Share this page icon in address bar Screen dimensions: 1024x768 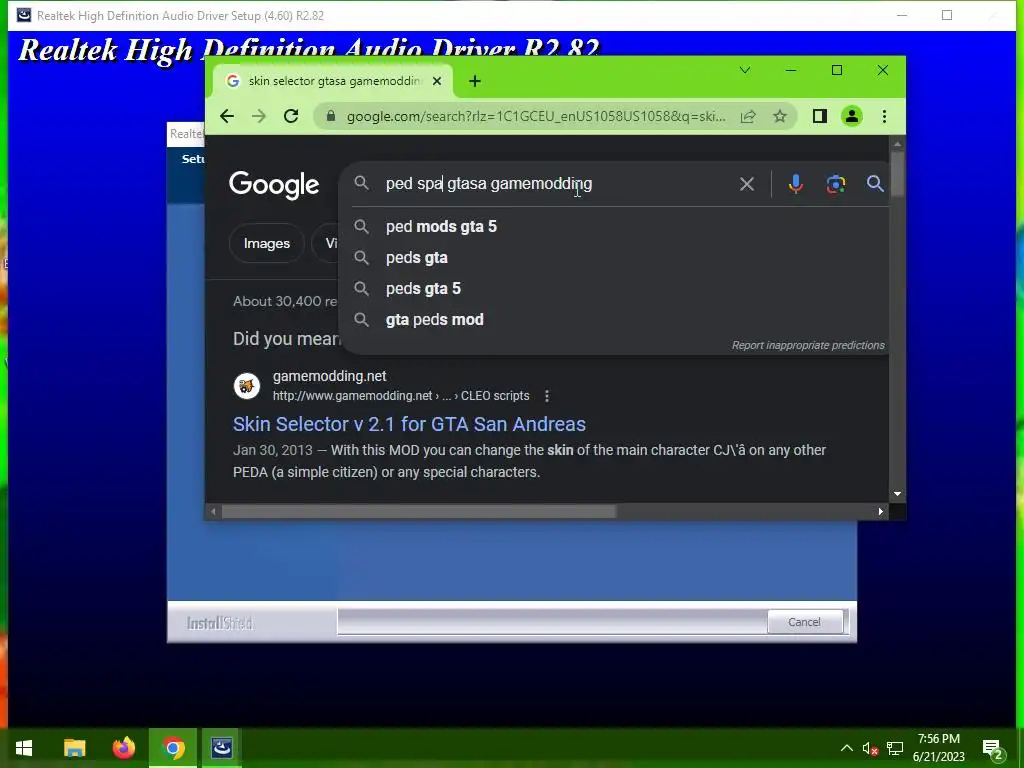coord(748,116)
